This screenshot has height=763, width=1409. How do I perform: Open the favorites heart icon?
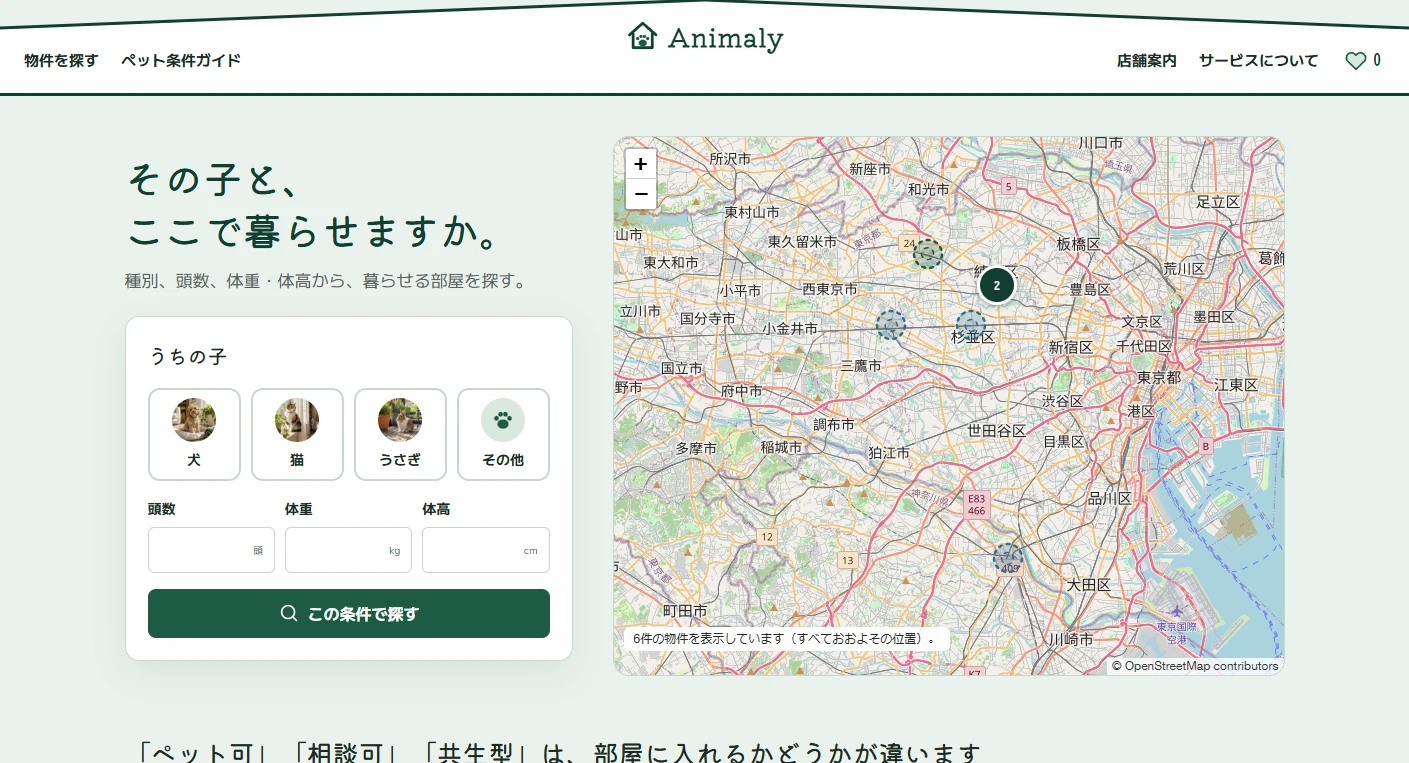[1355, 61]
